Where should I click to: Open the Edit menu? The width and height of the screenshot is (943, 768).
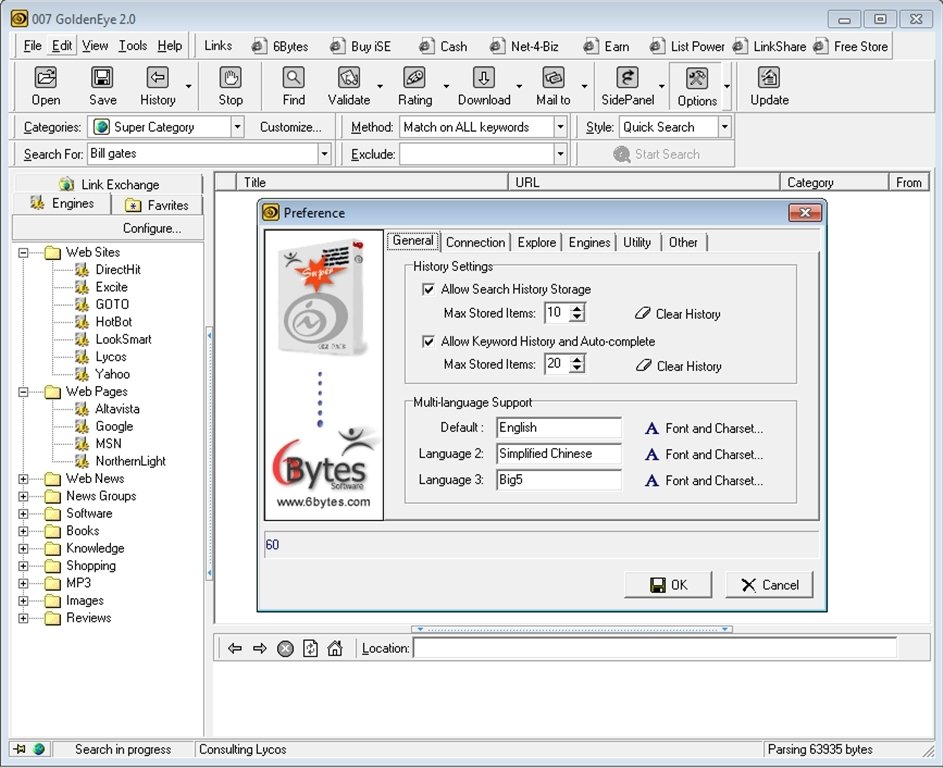pos(61,46)
